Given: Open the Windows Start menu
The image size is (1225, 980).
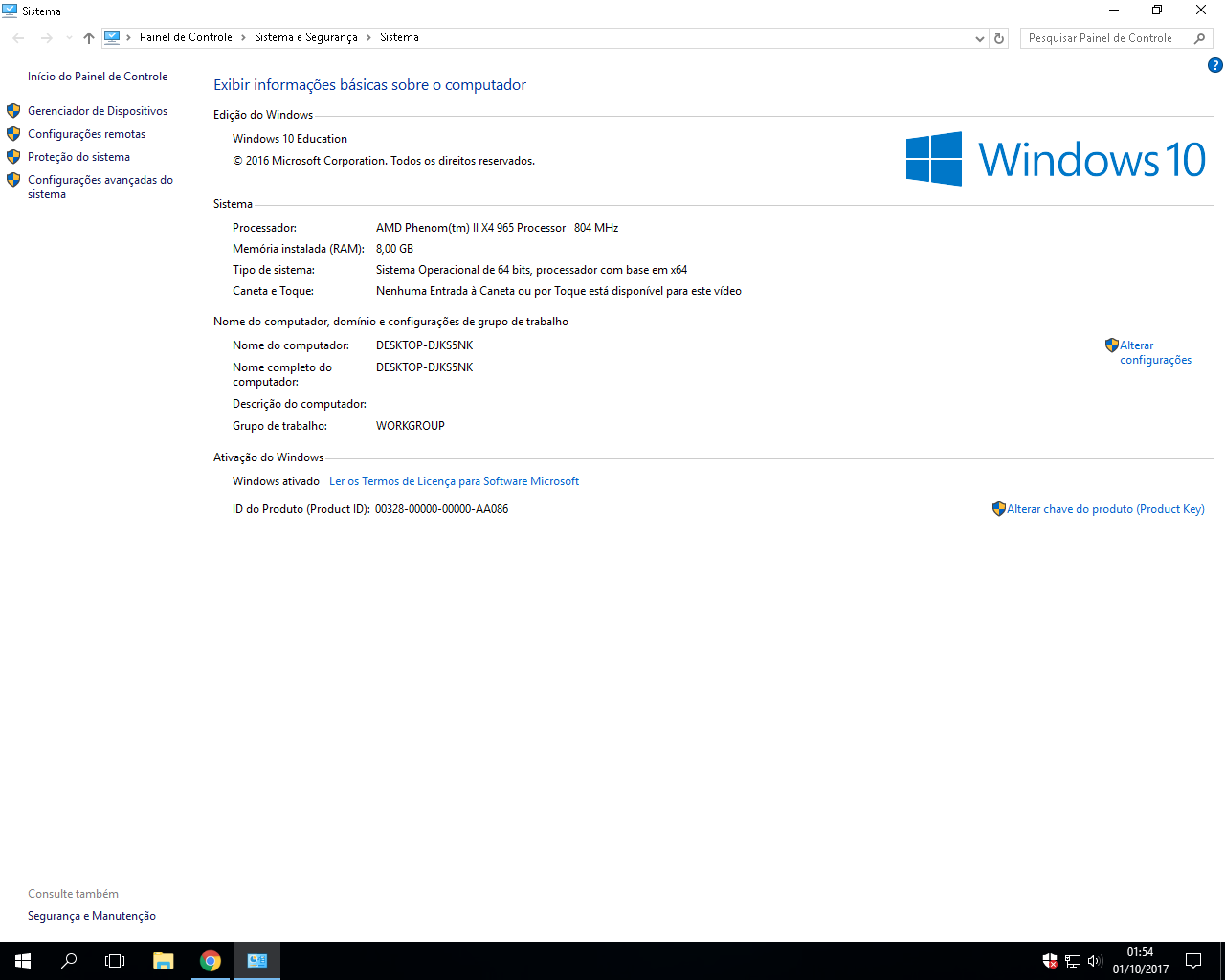Looking at the screenshot, I should pos(23,961).
